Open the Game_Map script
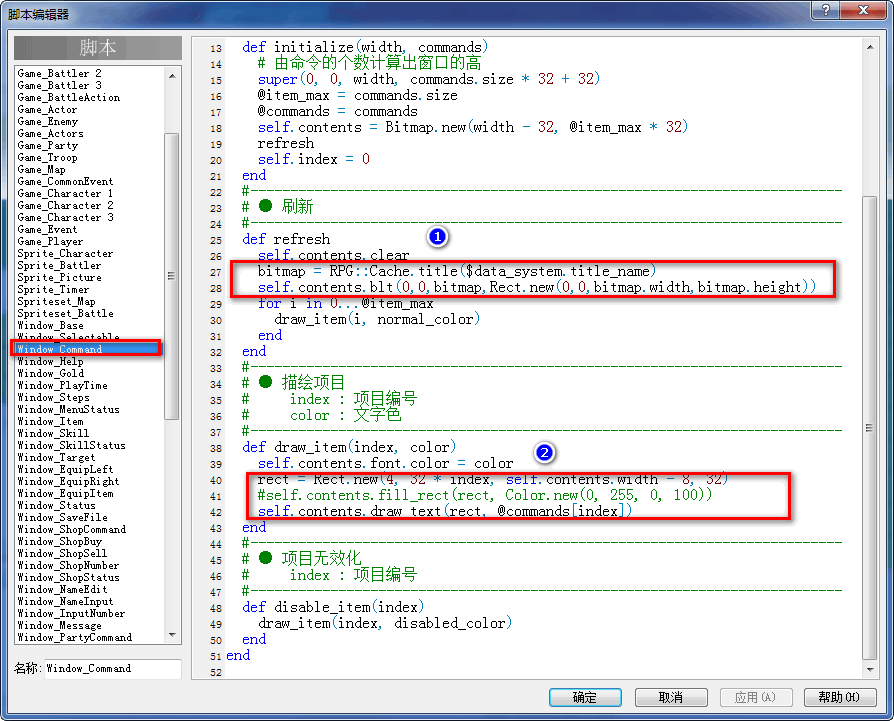The width and height of the screenshot is (894, 721). [x=41, y=169]
